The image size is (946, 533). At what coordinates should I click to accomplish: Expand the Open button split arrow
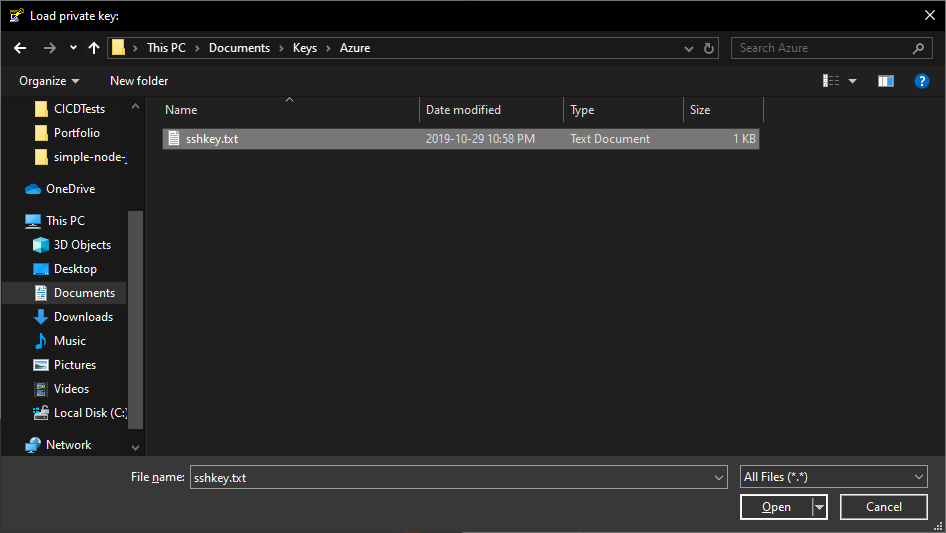[819, 507]
